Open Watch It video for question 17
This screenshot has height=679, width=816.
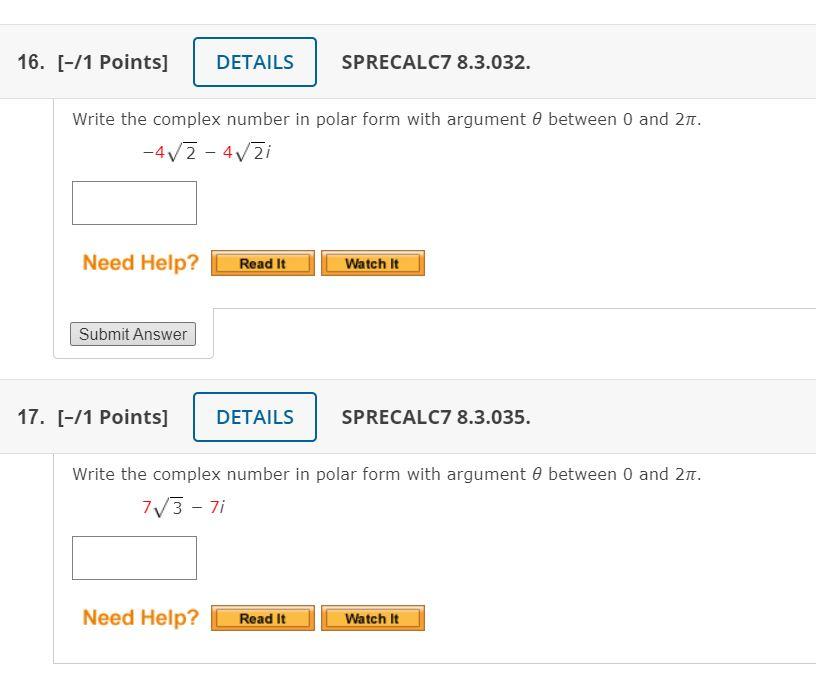tap(372, 618)
